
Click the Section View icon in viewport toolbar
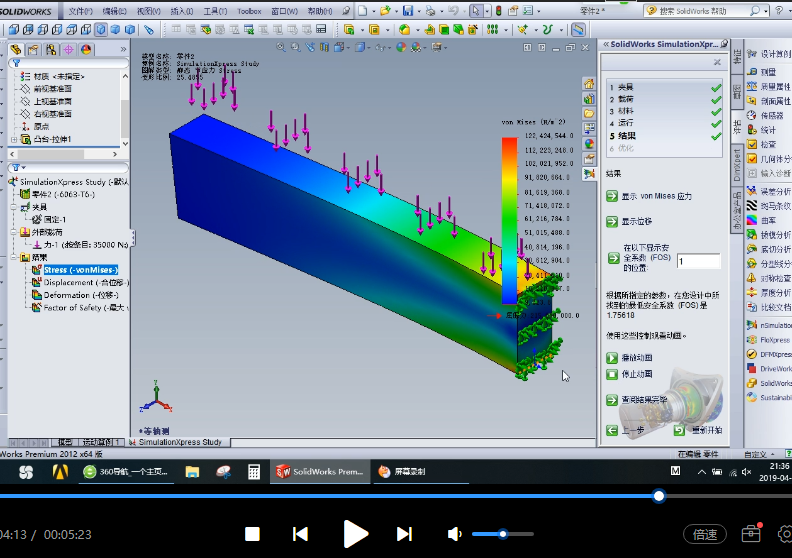pyautogui.click(x=324, y=47)
